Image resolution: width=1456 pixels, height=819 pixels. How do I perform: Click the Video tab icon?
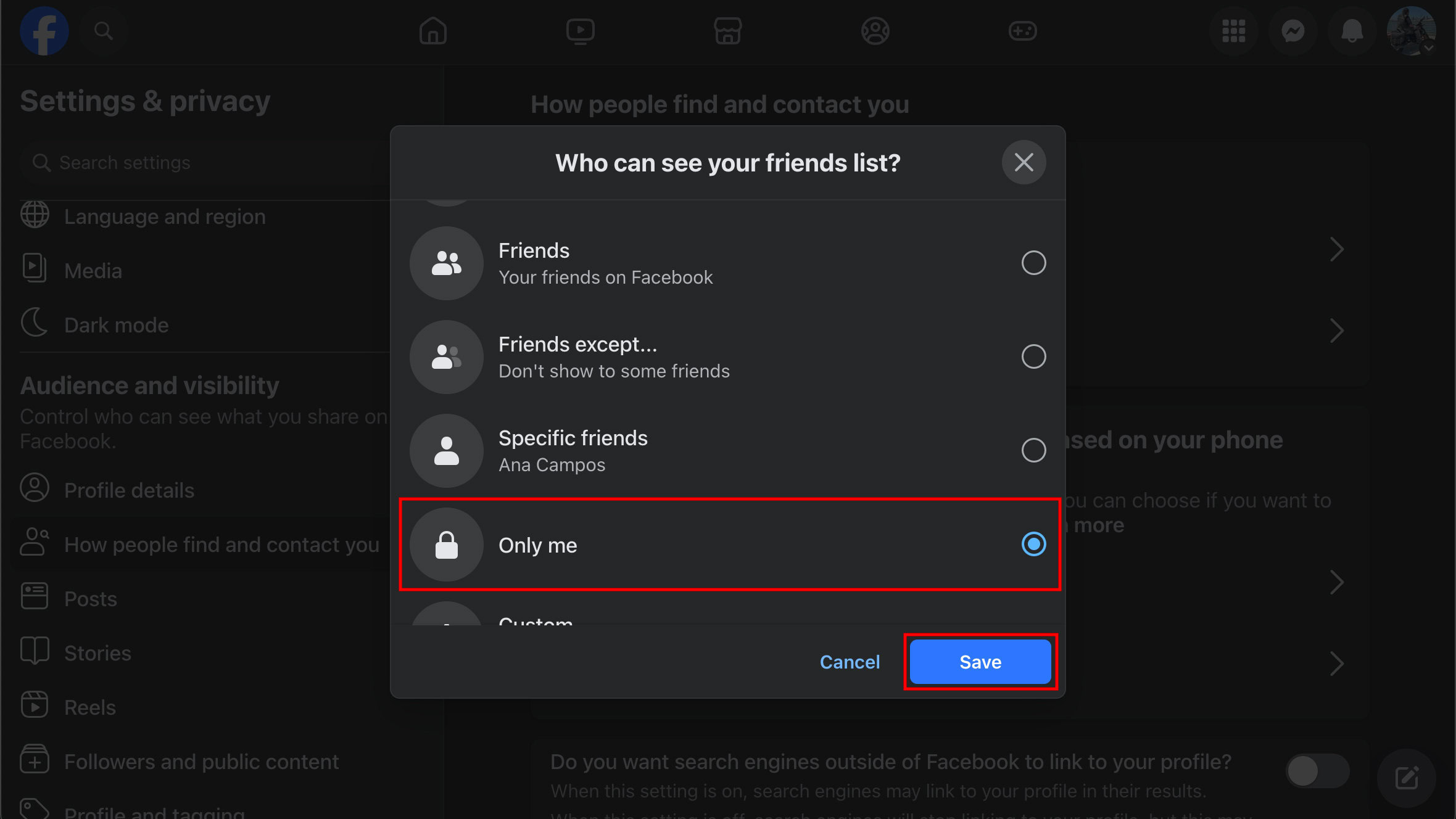(x=580, y=31)
